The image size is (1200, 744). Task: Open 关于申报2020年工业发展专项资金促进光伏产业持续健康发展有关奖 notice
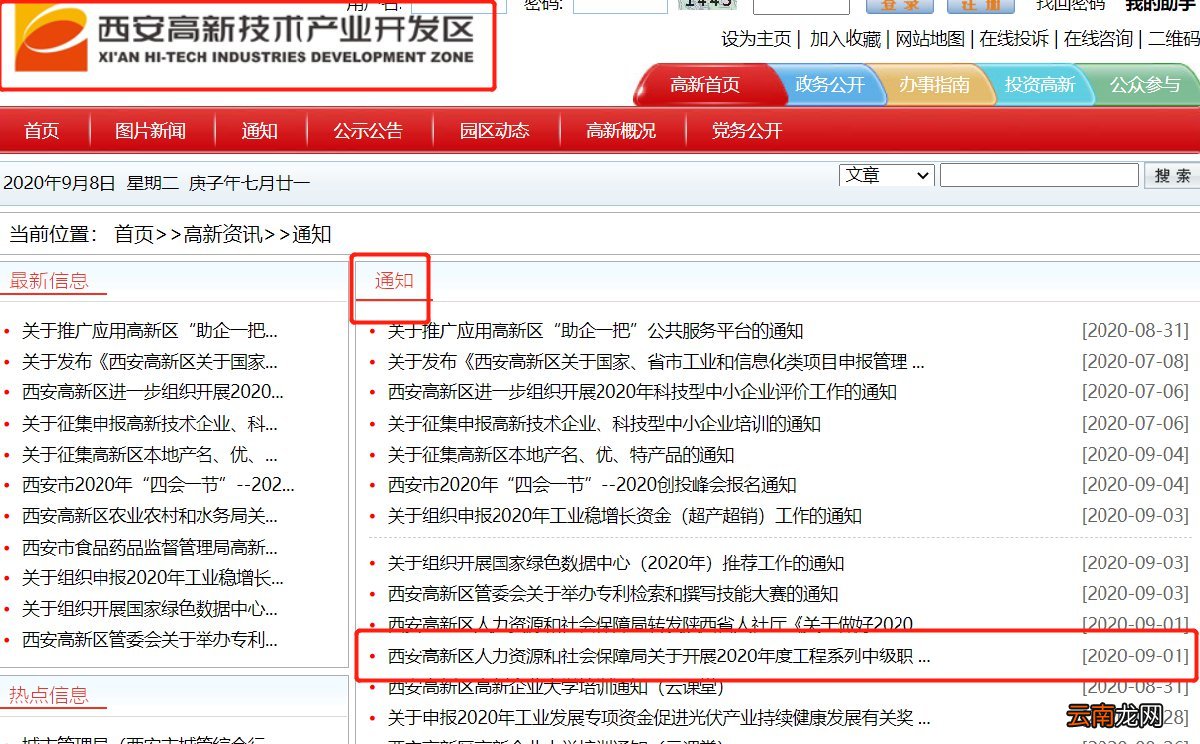659,719
